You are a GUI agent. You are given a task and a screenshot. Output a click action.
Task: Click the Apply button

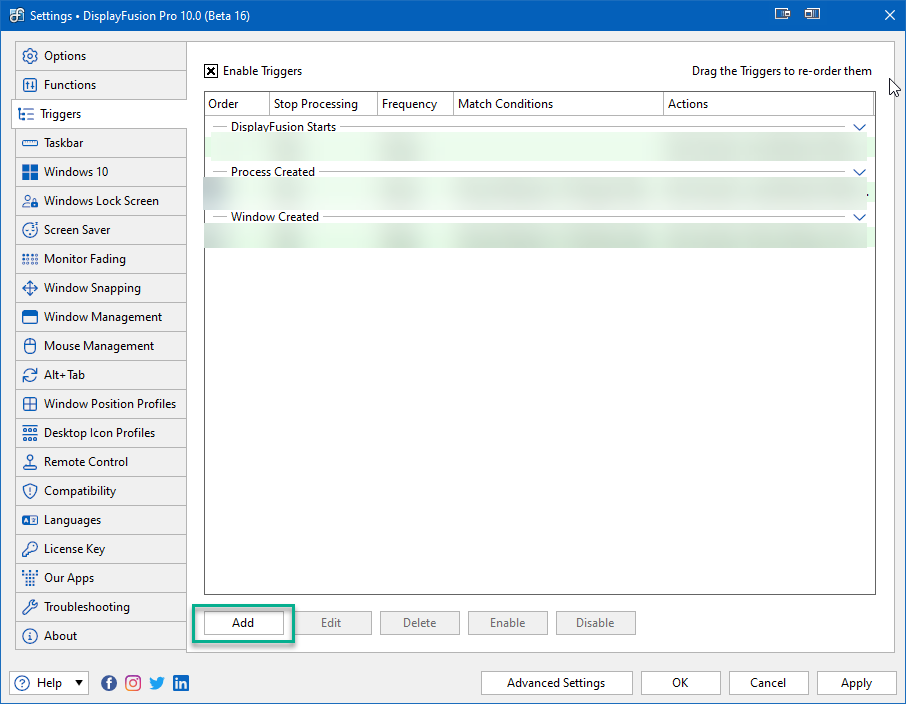point(856,683)
